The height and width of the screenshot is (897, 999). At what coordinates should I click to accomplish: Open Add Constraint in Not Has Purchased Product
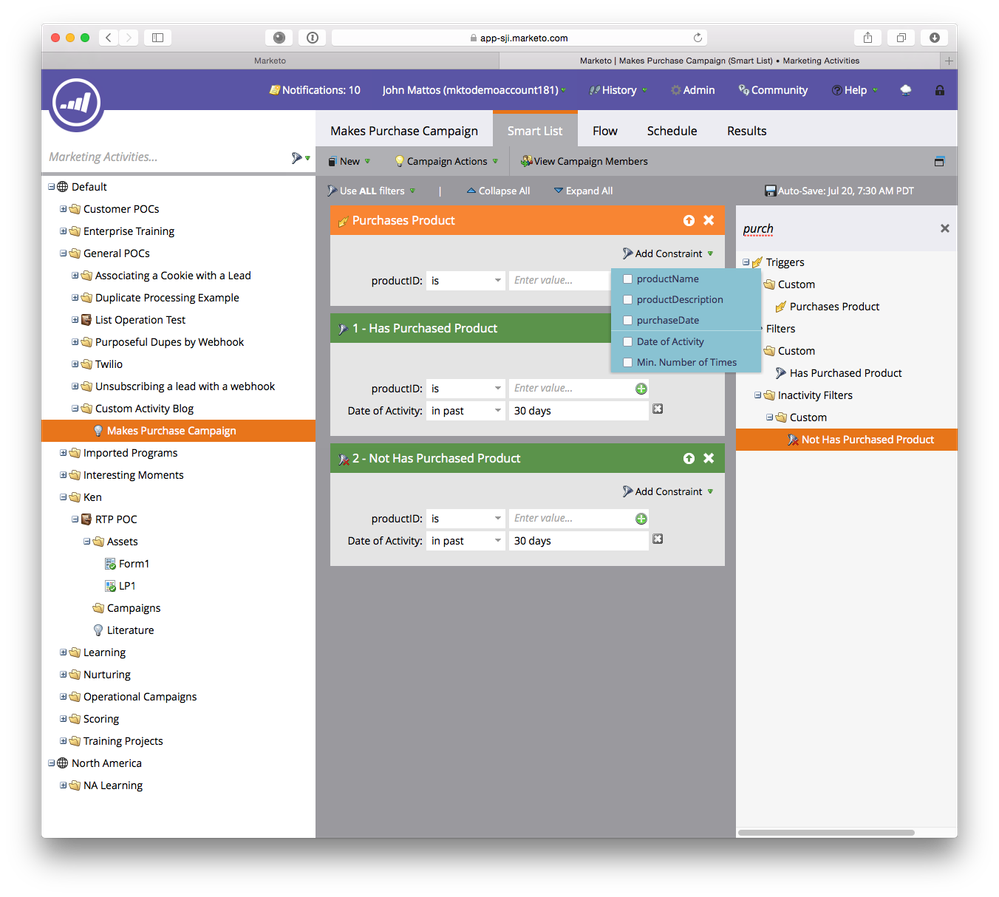click(x=668, y=492)
